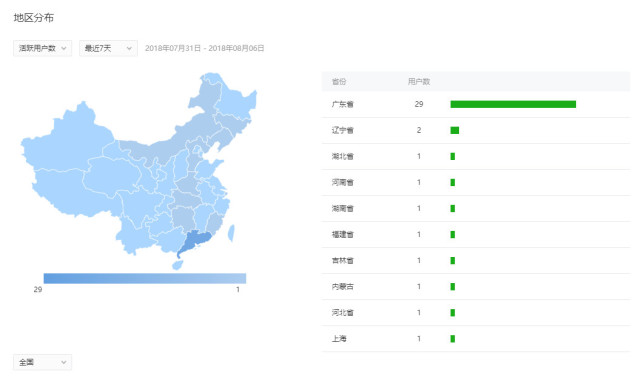The height and width of the screenshot is (377, 641).
Task: Click the 地区分布 section title
Action: pos(34,18)
